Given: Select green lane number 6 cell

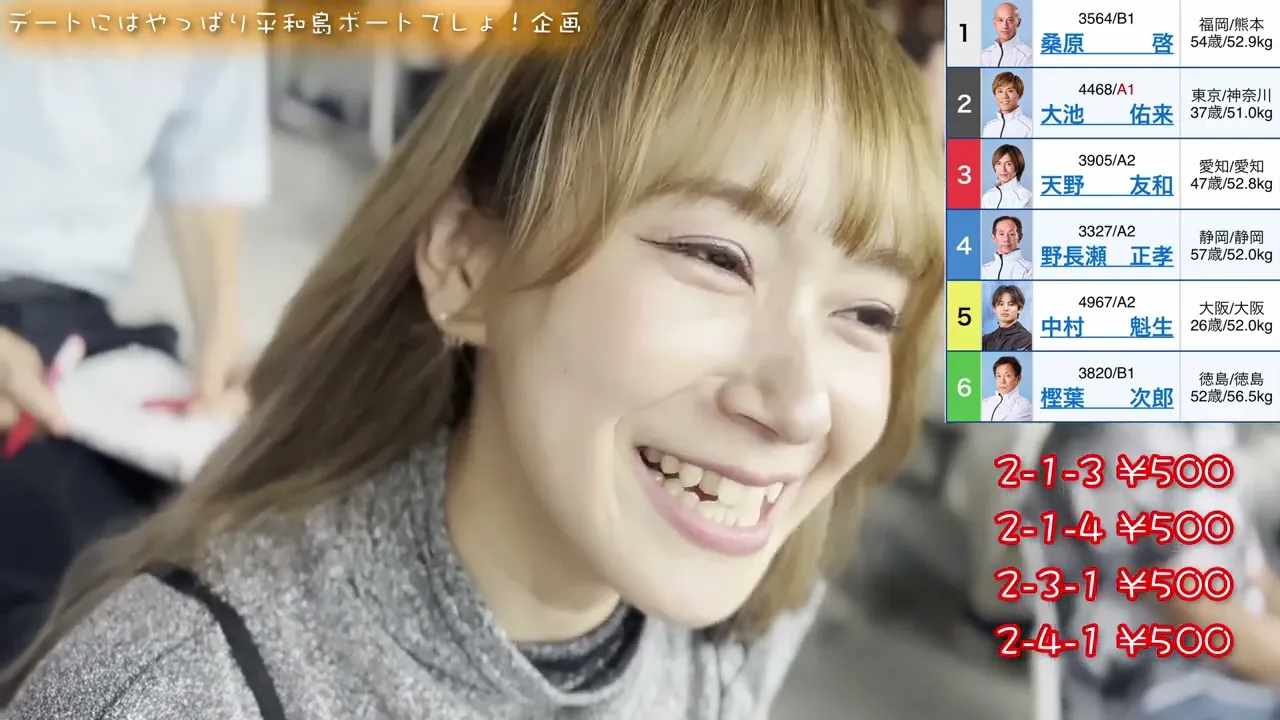Looking at the screenshot, I should [964, 387].
